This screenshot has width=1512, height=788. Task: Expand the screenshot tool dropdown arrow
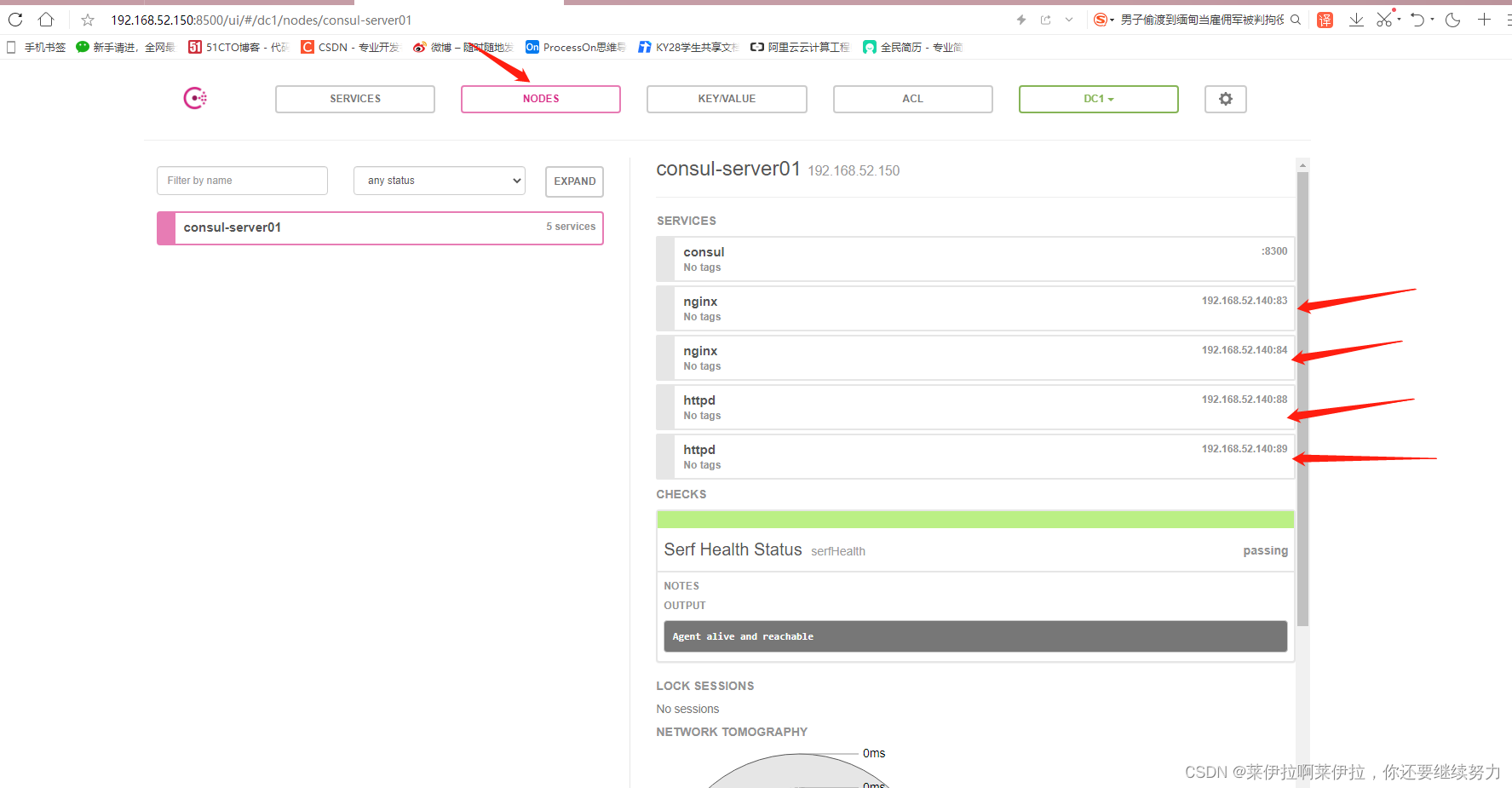coord(1399,20)
